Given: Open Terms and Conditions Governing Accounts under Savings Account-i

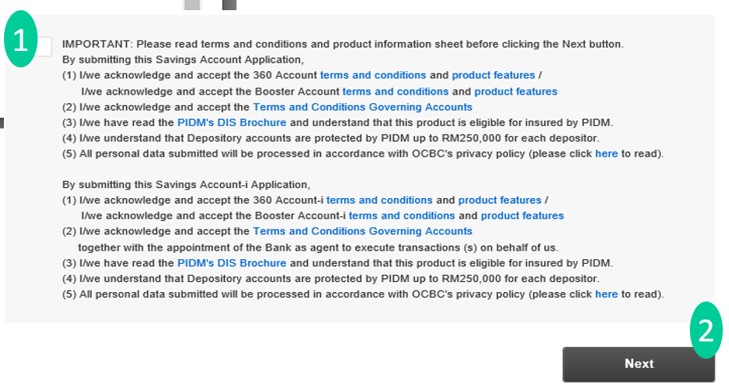Looking at the screenshot, I should tap(362, 231).
